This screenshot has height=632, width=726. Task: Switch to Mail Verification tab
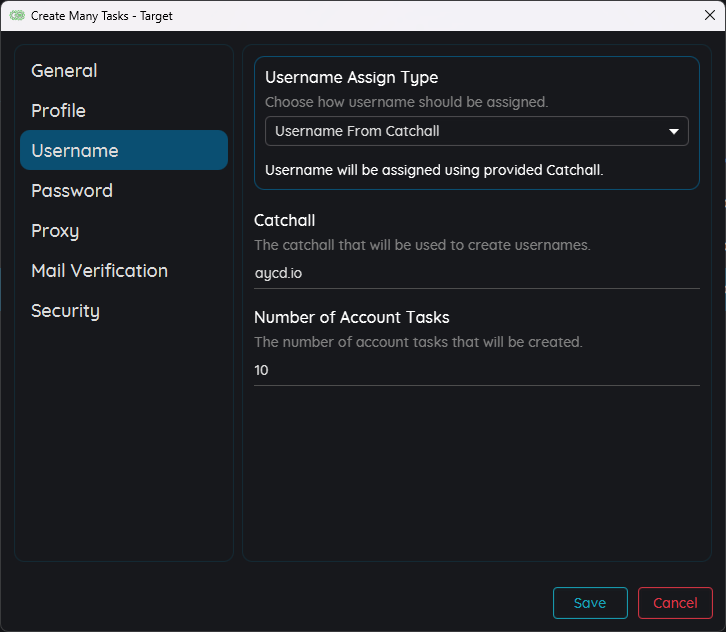tap(99, 271)
